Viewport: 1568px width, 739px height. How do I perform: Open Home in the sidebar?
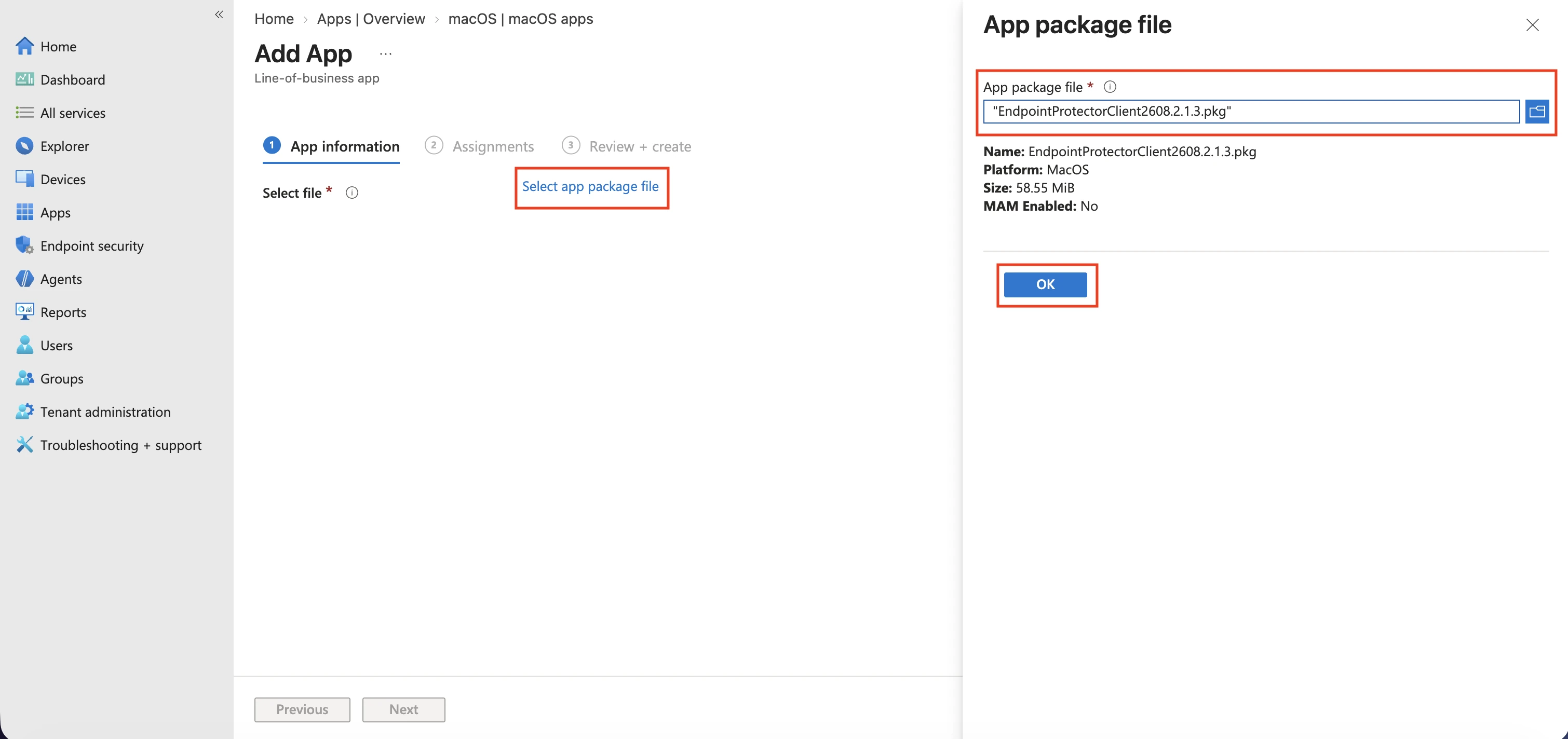tap(46, 46)
